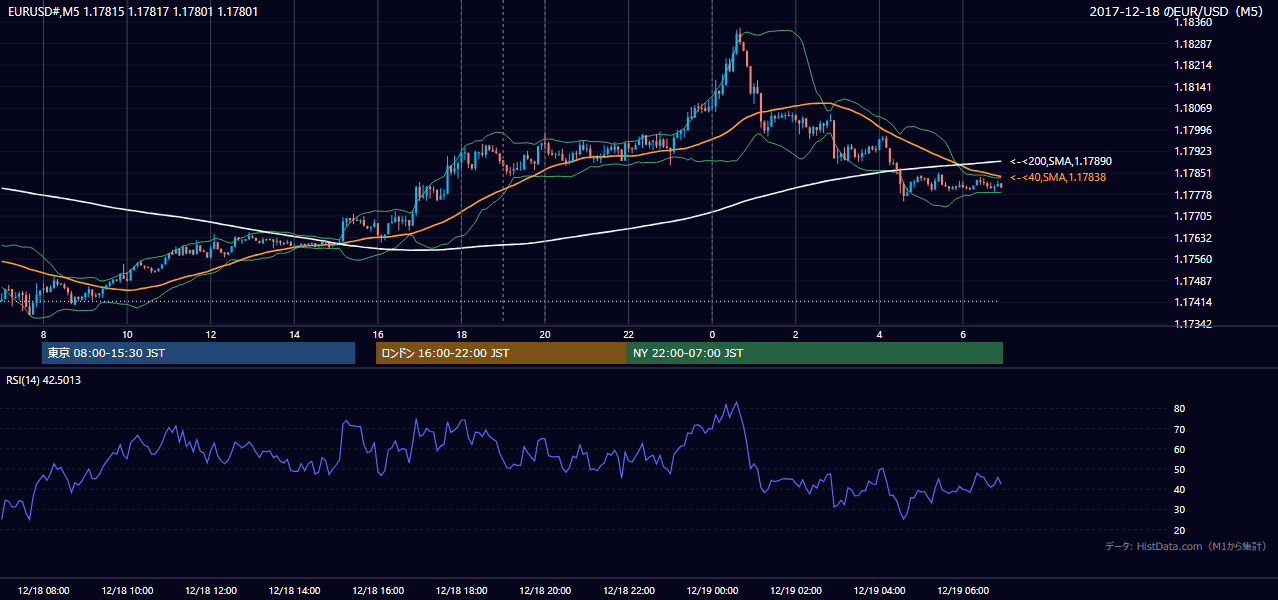
Task: Open the HistData.com data source credit
Action: pyautogui.click(x=1186, y=546)
